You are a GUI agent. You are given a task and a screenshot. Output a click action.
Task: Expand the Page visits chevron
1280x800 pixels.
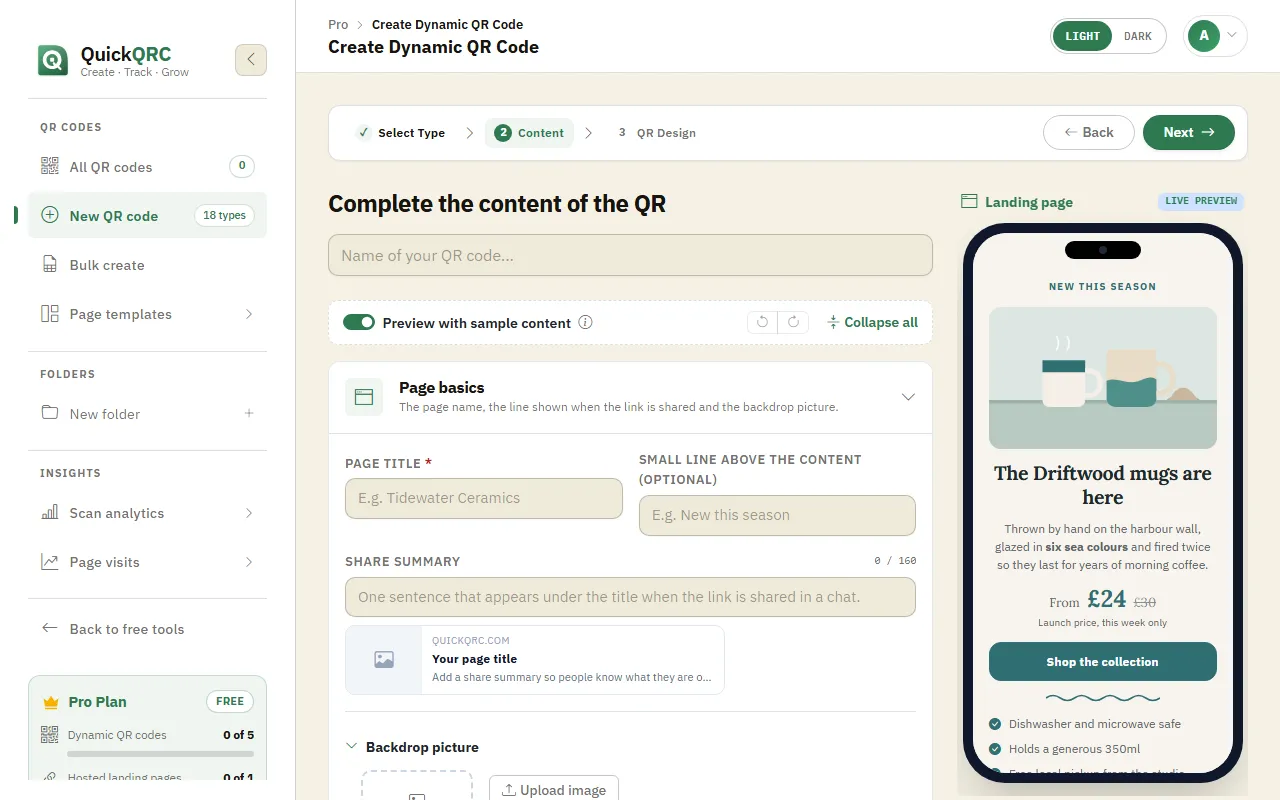pyautogui.click(x=249, y=562)
